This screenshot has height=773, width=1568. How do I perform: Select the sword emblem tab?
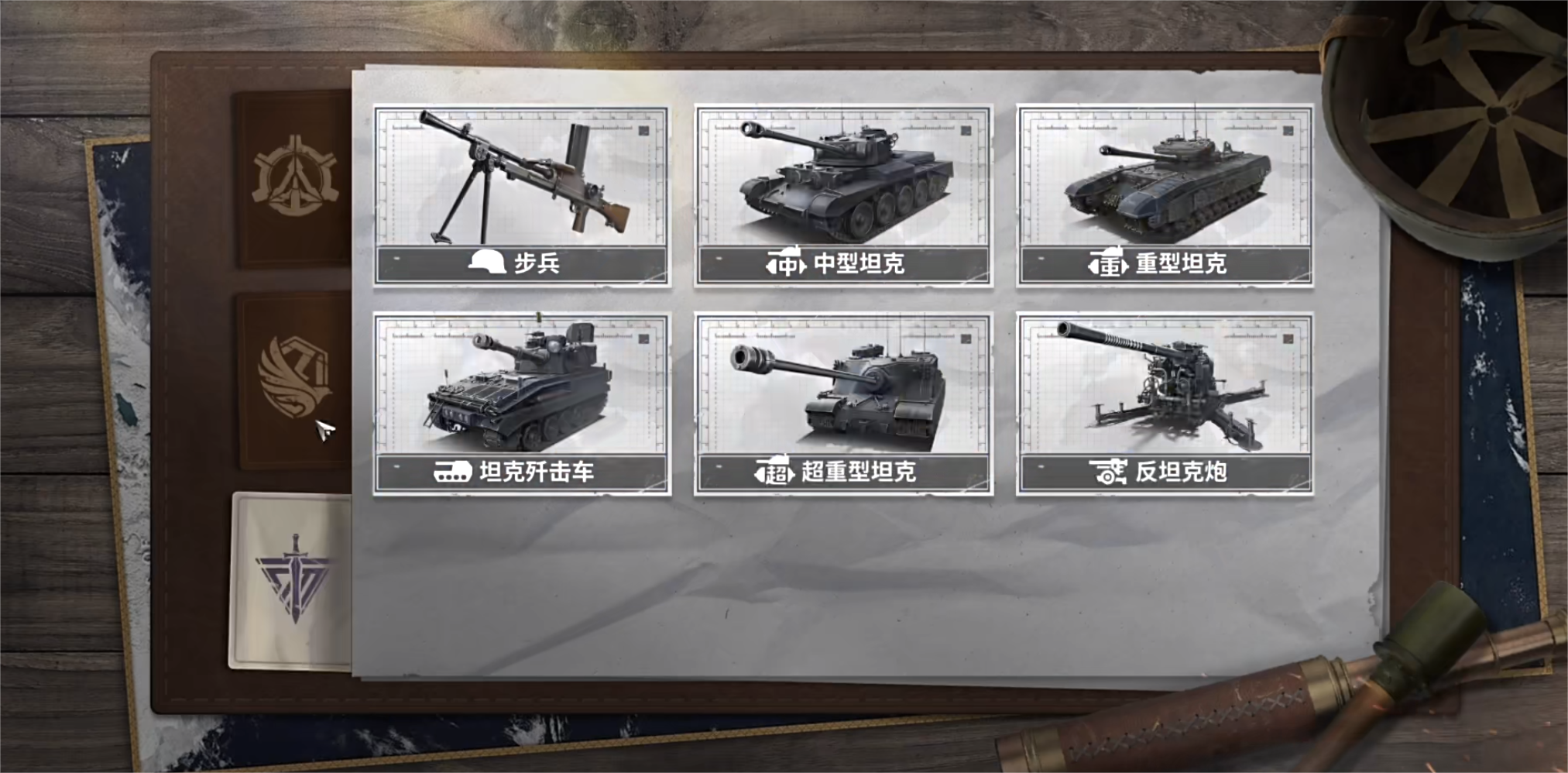293,581
